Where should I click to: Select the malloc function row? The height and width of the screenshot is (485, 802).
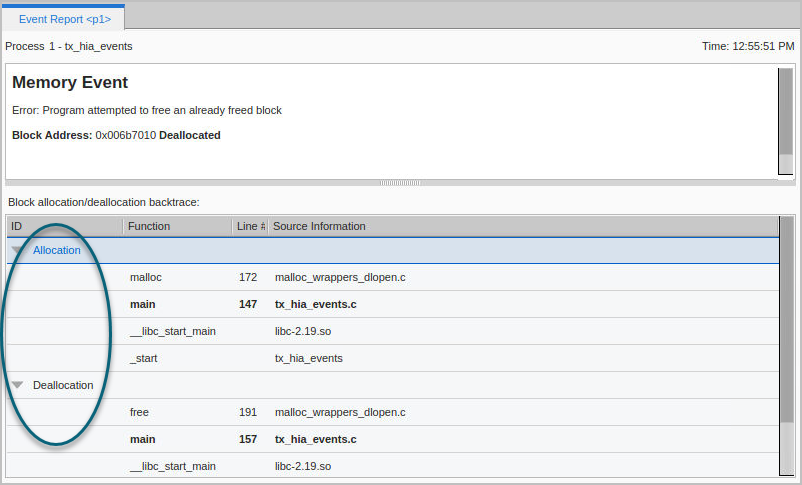[146, 277]
